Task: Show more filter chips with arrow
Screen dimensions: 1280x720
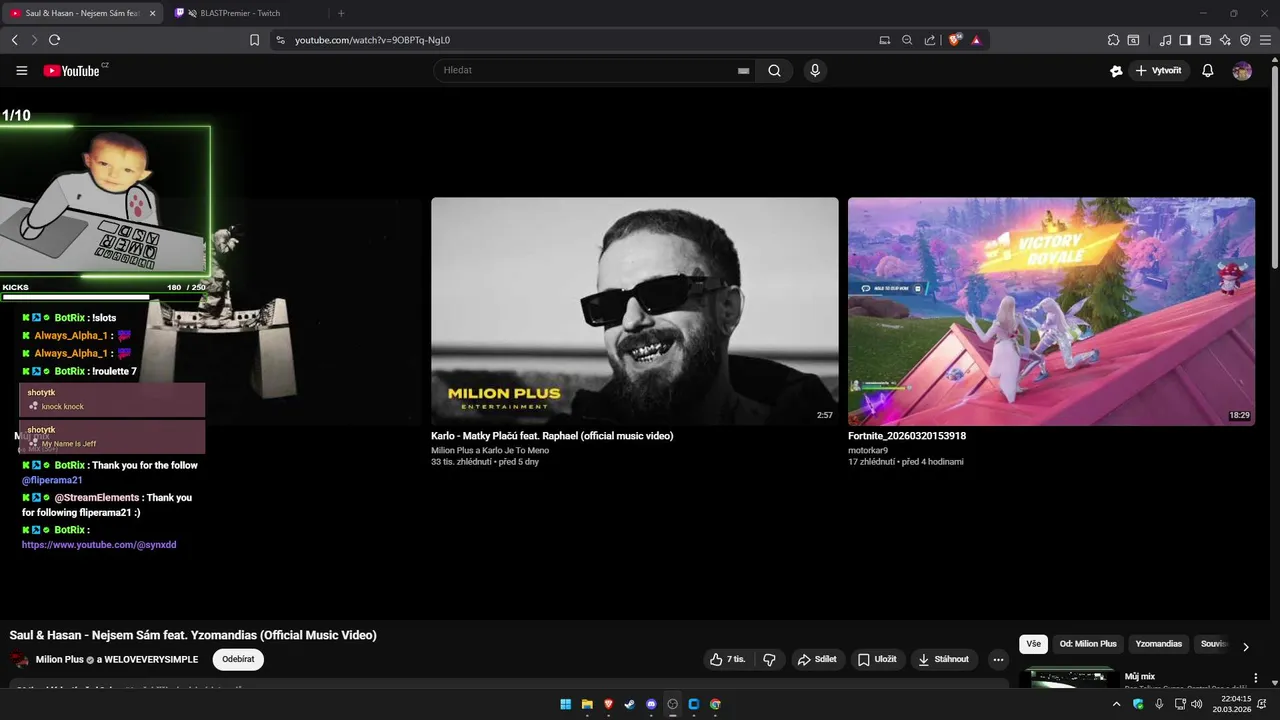Action: (1245, 647)
